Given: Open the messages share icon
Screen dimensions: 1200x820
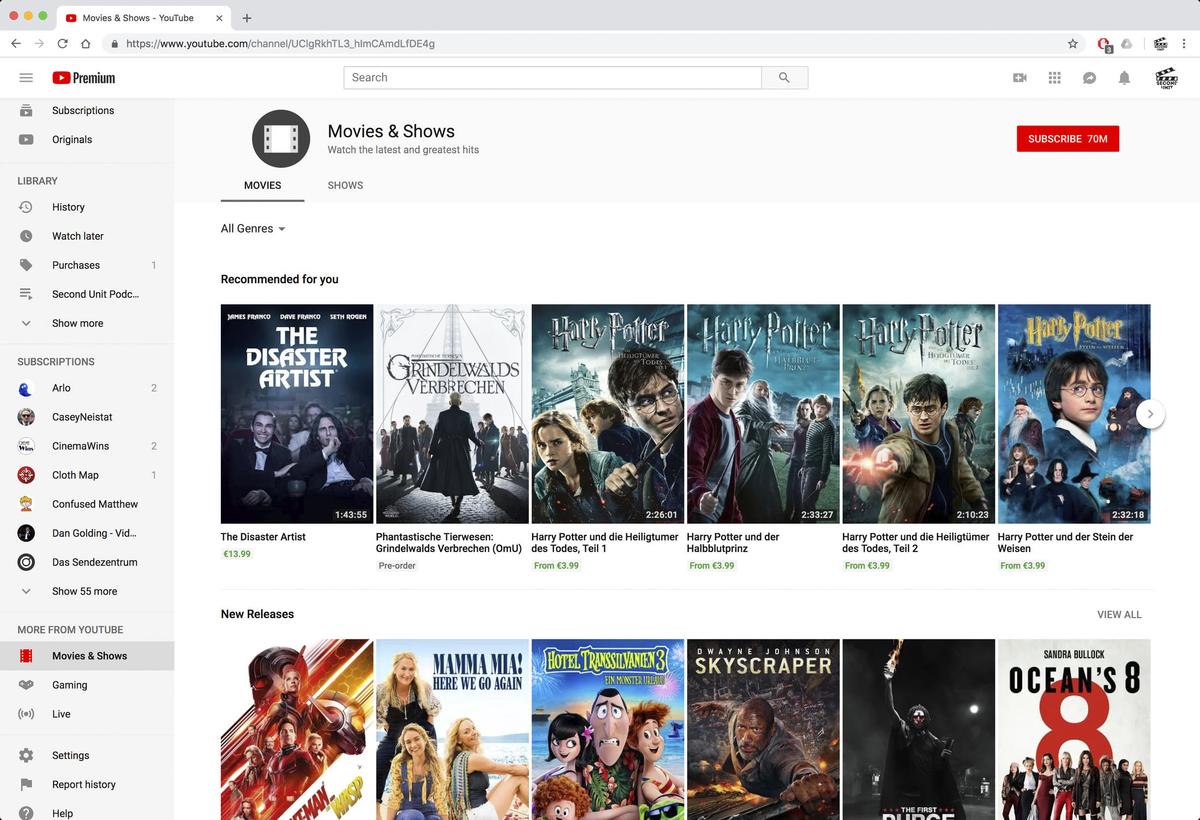Looking at the screenshot, I should point(1090,78).
